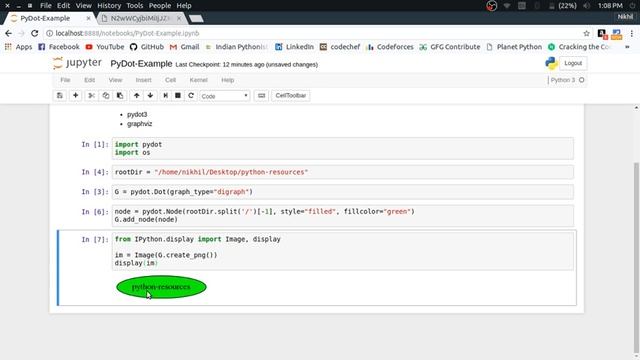The height and width of the screenshot is (360, 640).
Task: Open the Planet Python bookmark
Action: (514, 47)
